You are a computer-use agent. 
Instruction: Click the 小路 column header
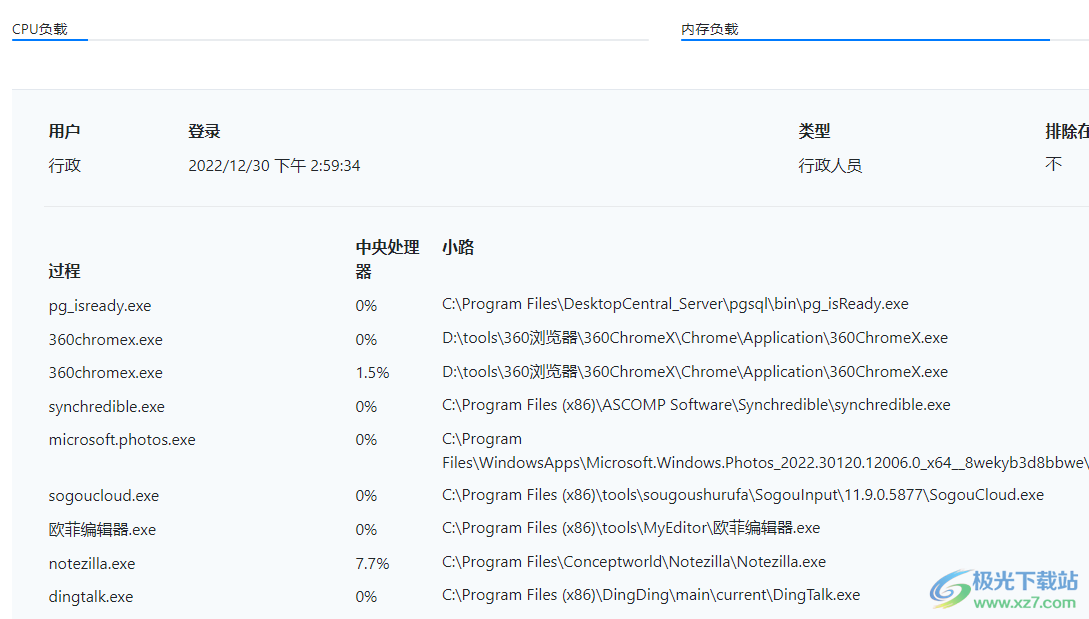point(456,247)
